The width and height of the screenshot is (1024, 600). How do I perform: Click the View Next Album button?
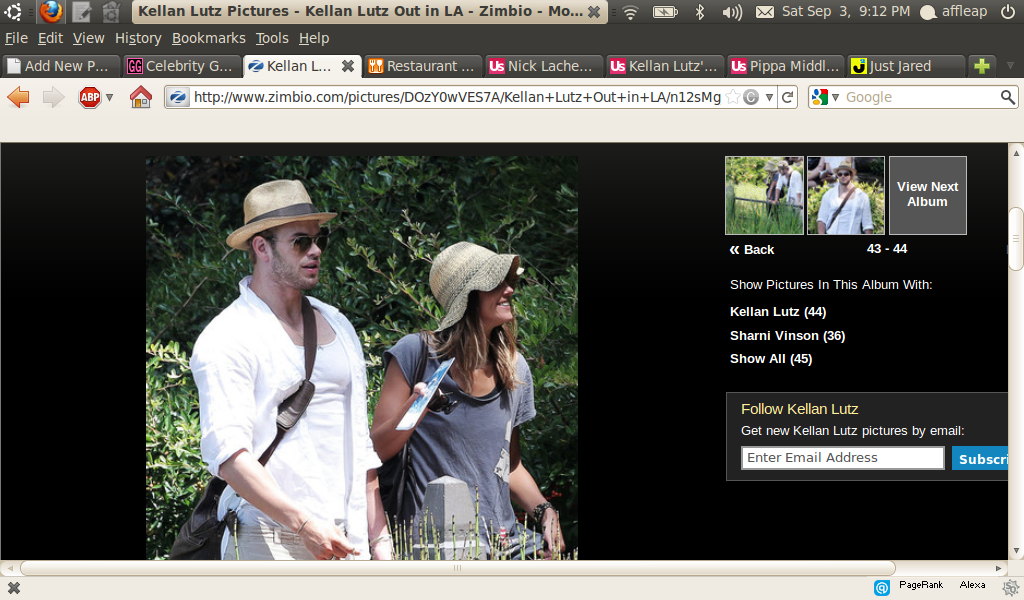pos(927,195)
